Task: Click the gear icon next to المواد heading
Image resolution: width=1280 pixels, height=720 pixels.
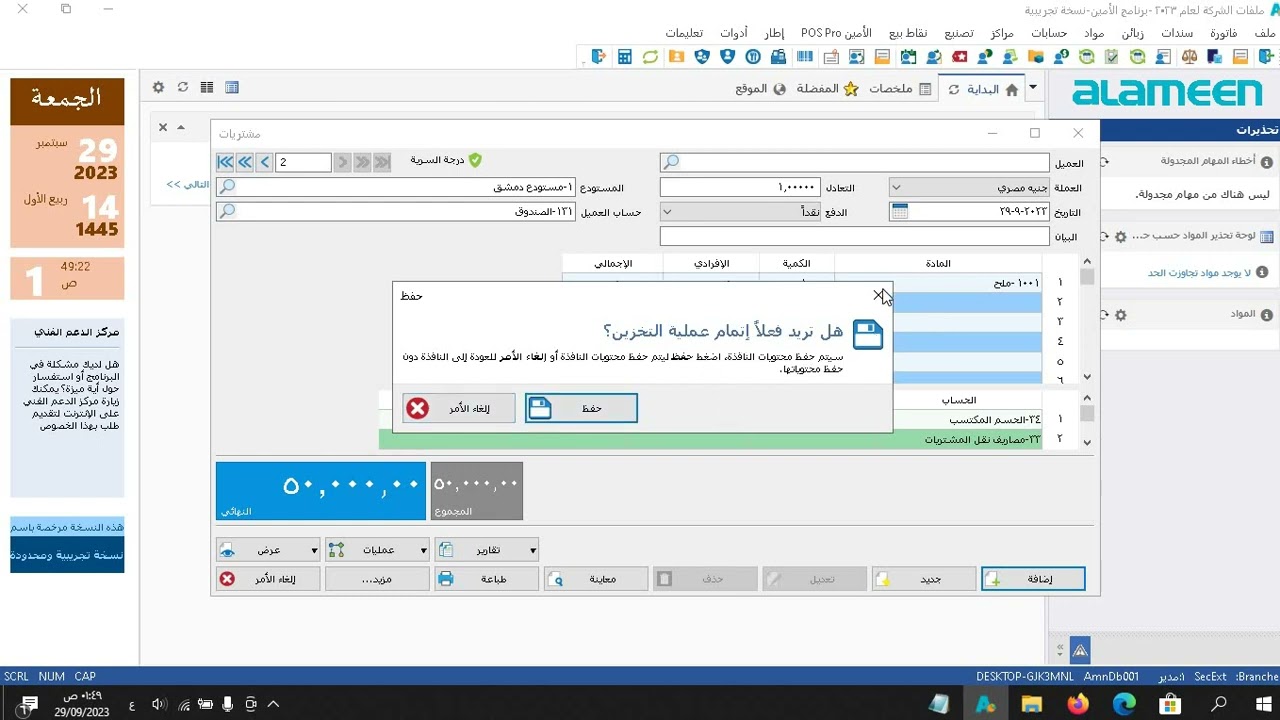Action: [x=1121, y=315]
